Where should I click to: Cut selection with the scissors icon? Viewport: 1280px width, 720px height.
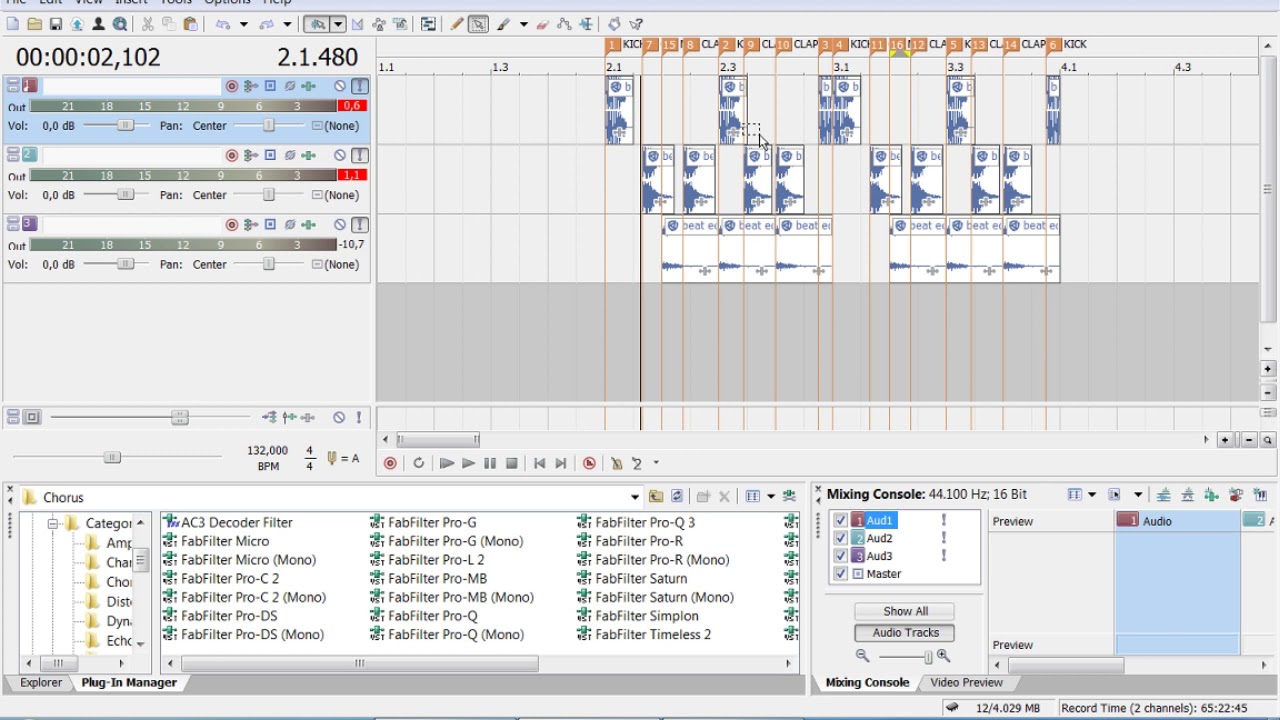[x=148, y=24]
